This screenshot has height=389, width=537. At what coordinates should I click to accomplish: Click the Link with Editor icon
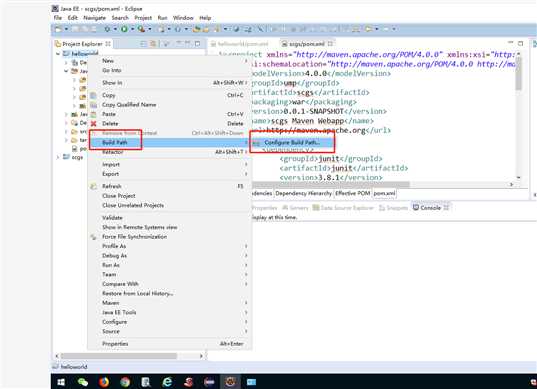[x=153, y=44]
